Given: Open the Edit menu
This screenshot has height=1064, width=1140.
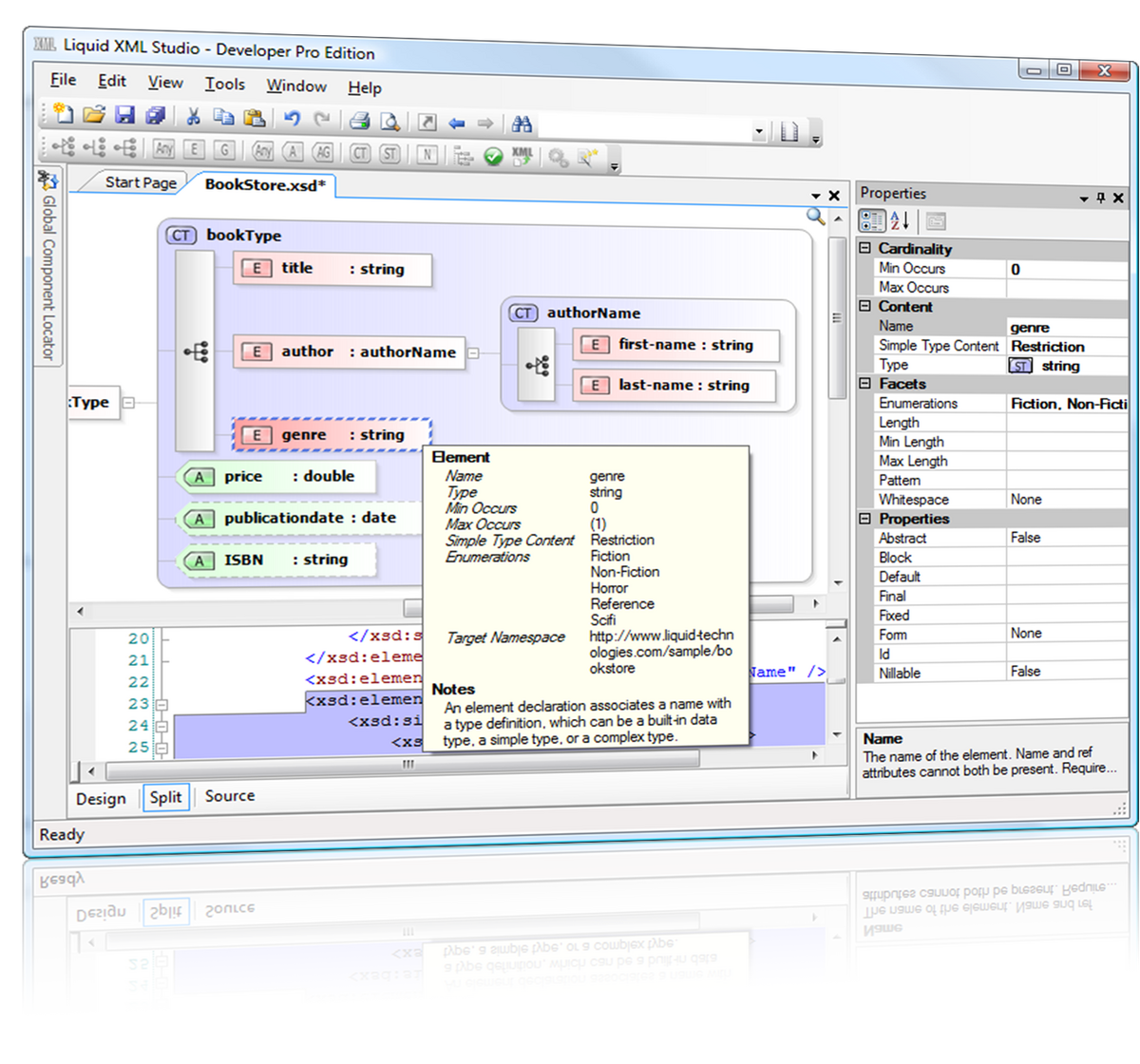Looking at the screenshot, I should pyautogui.click(x=112, y=82).
